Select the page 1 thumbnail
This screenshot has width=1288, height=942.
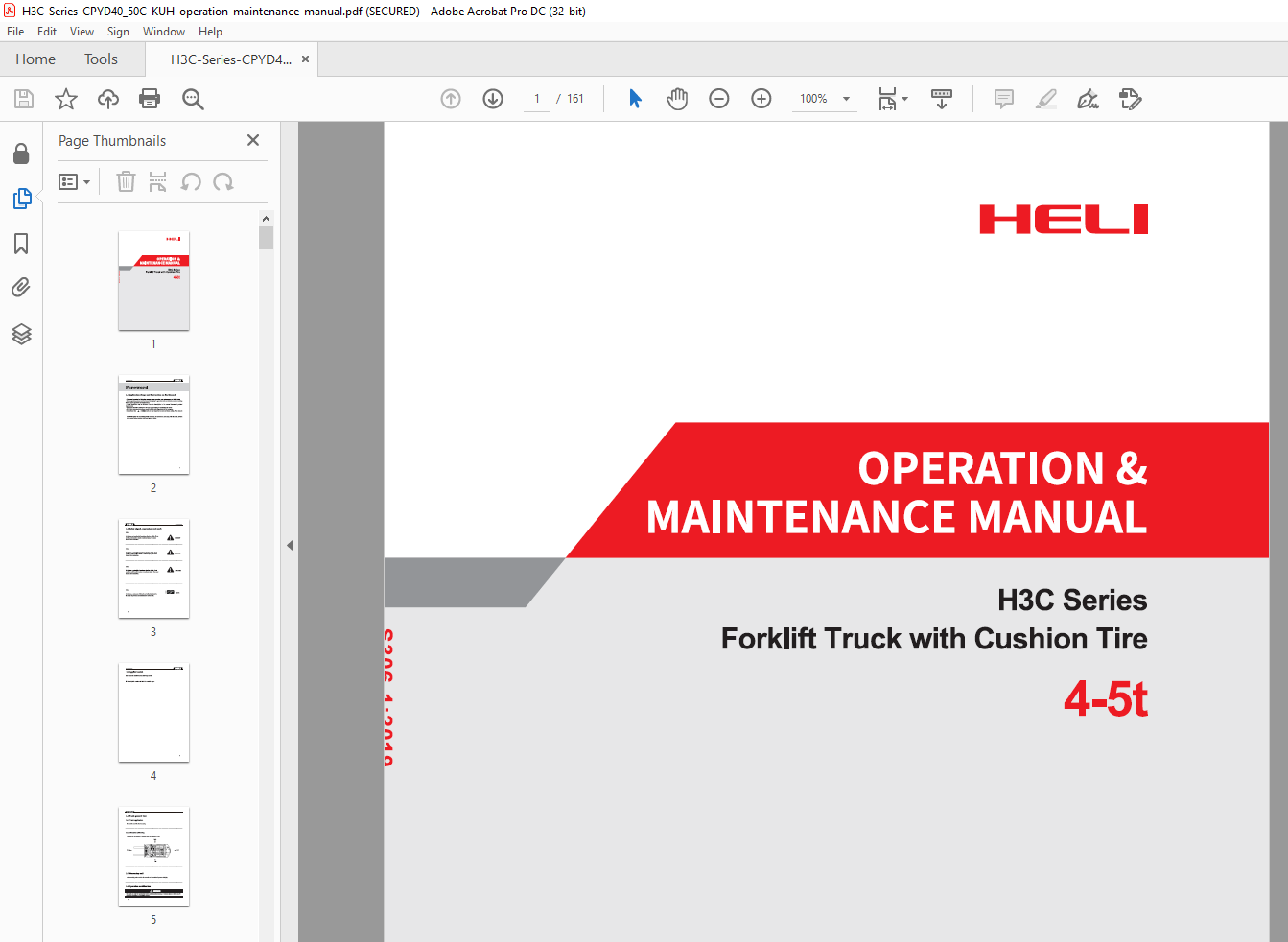[153, 281]
